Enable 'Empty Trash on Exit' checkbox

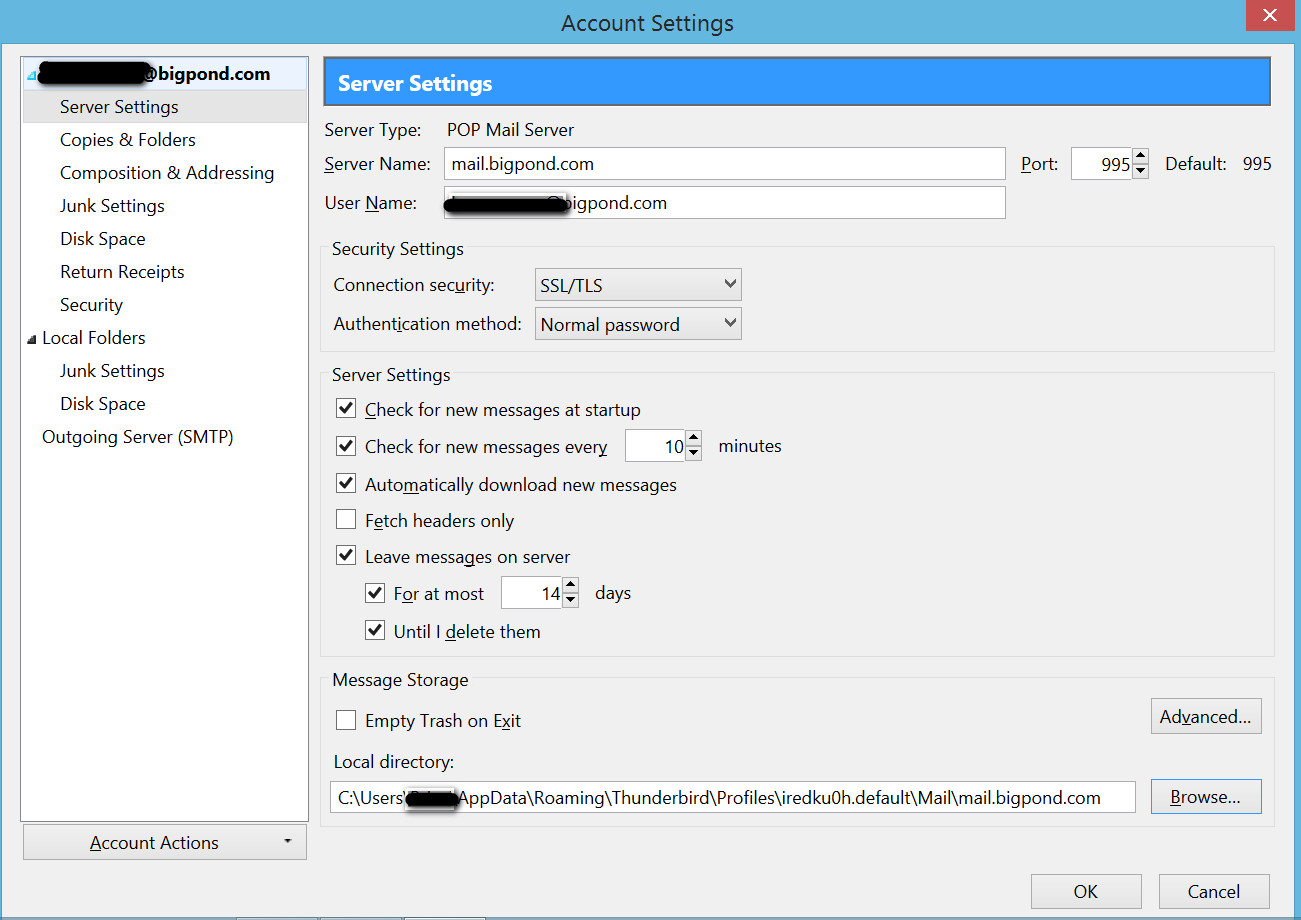[x=346, y=720]
